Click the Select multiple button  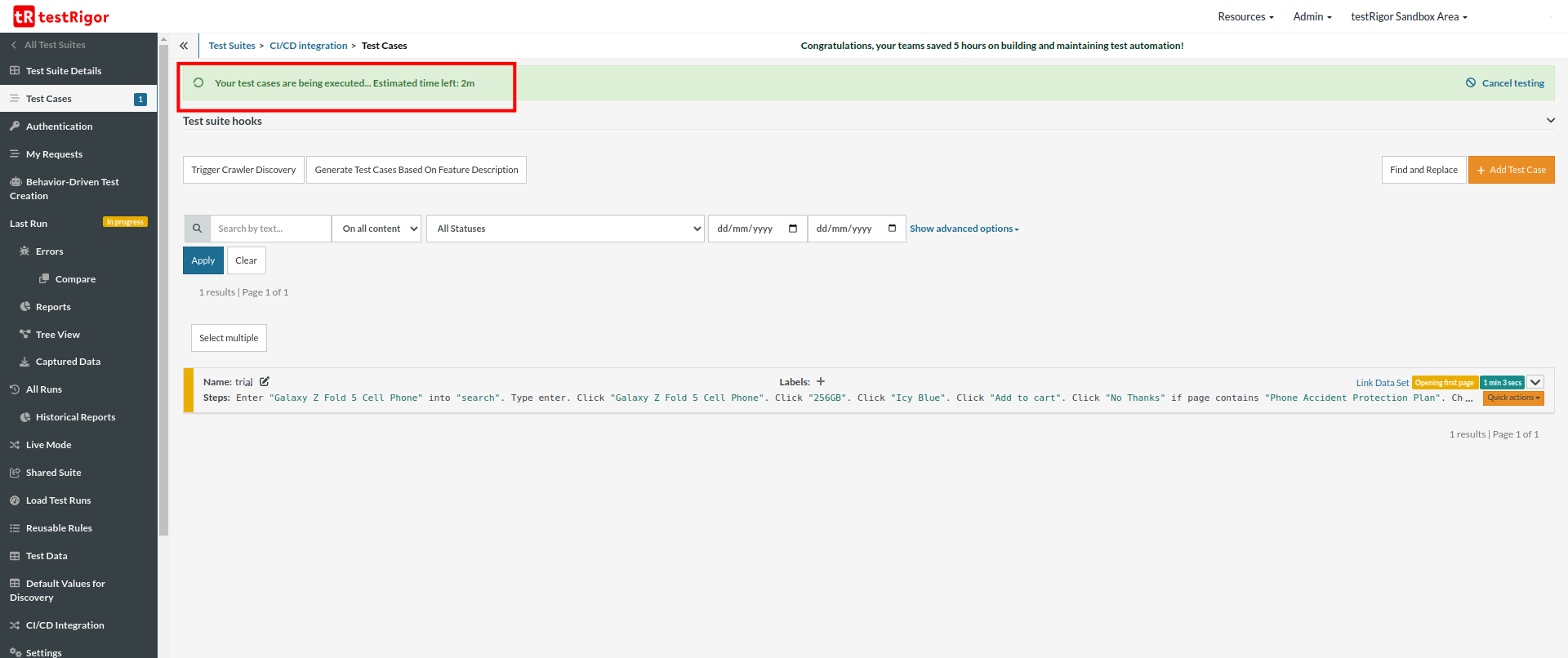[229, 338]
